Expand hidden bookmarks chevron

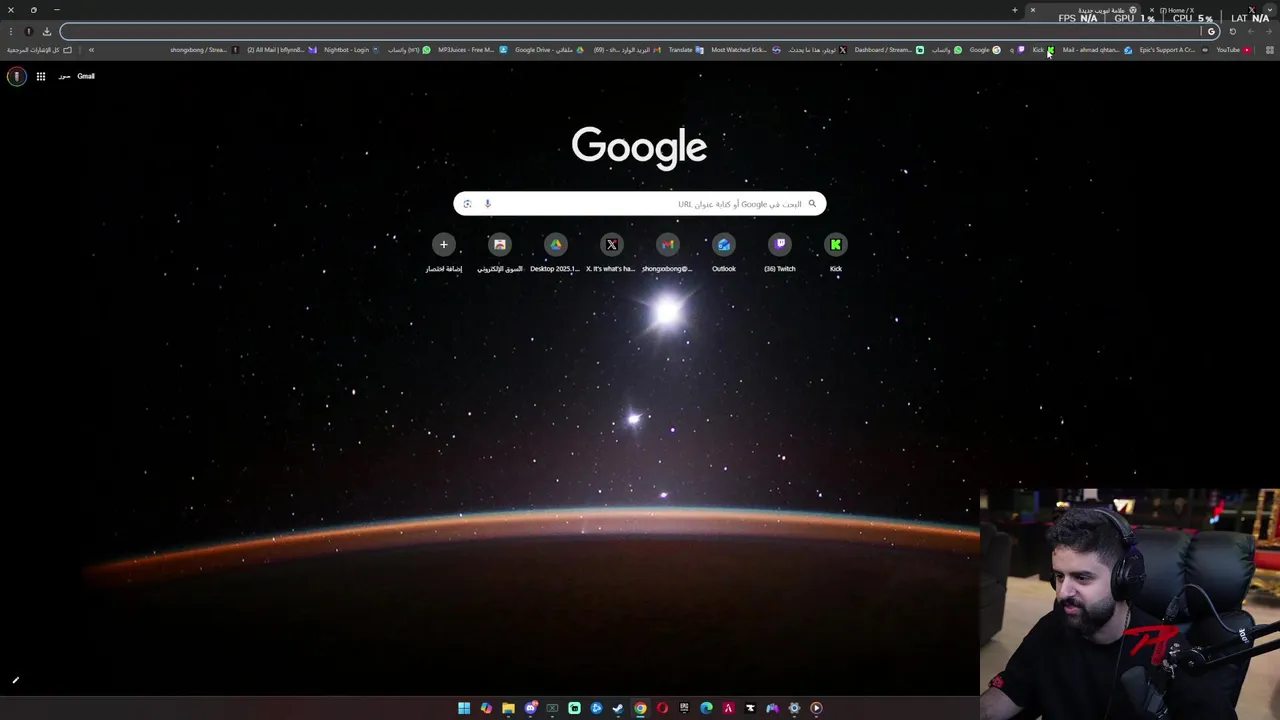click(91, 50)
